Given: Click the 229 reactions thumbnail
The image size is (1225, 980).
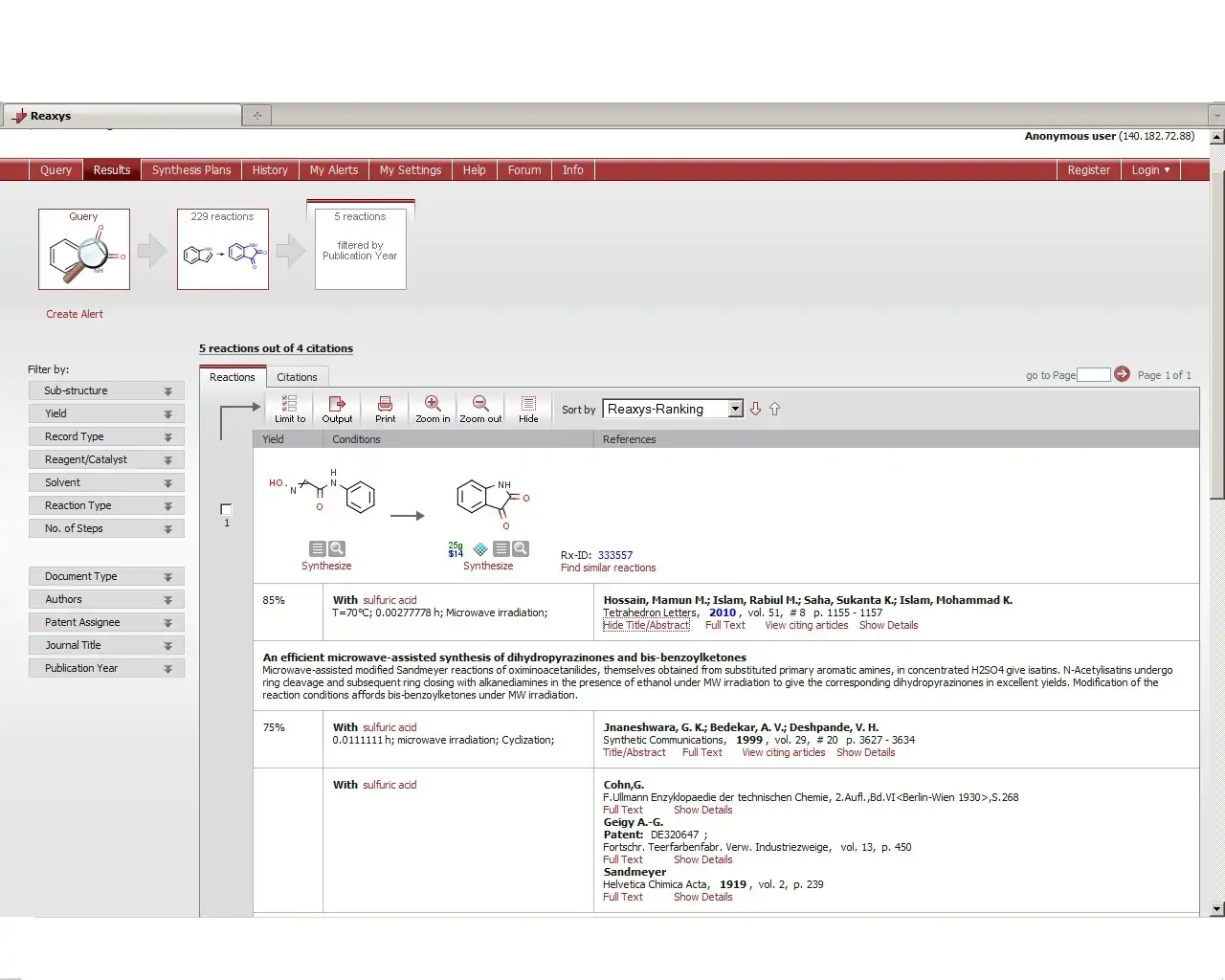Looking at the screenshot, I should [x=222, y=249].
